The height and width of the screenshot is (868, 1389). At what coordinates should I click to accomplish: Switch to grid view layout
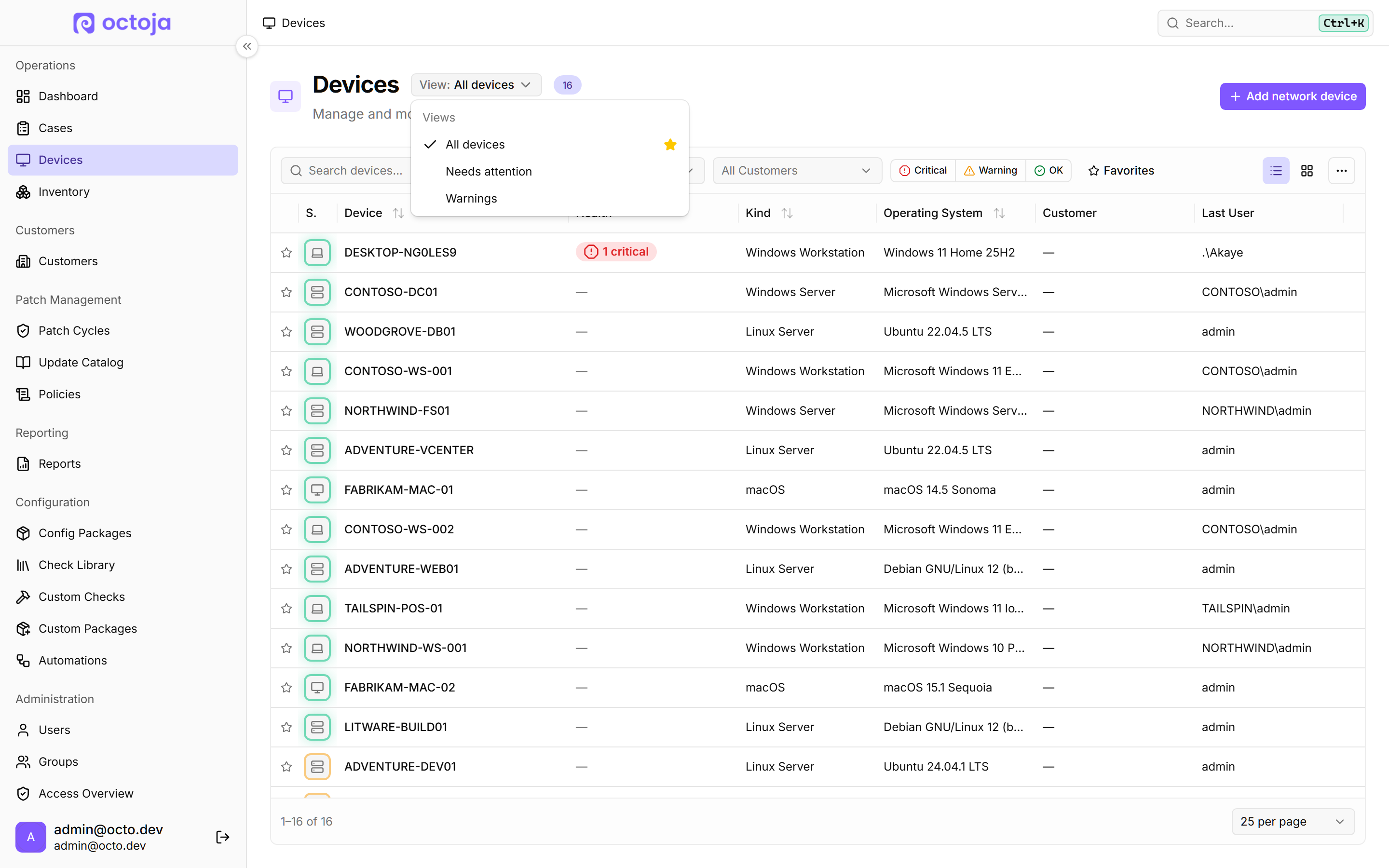[1307, 171]
